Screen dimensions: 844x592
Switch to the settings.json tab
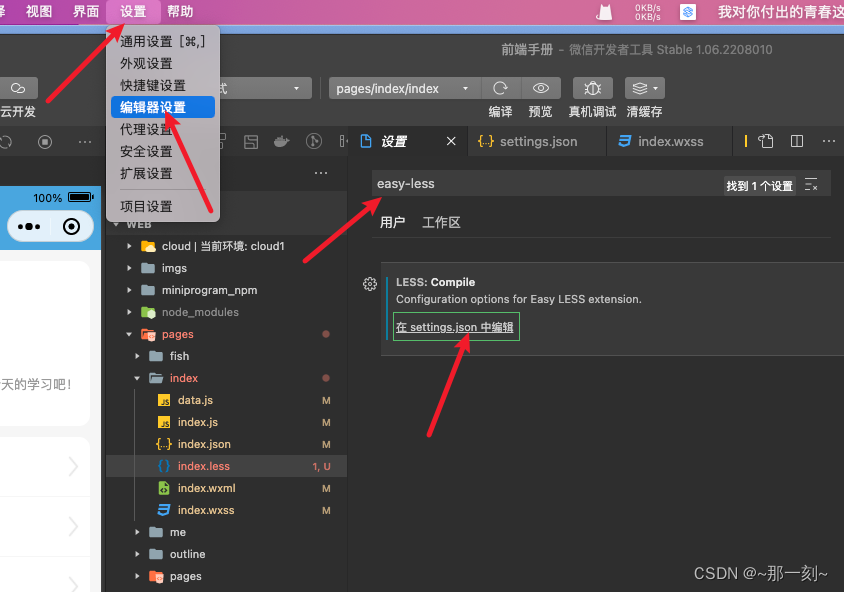click(x=537, y=141)
